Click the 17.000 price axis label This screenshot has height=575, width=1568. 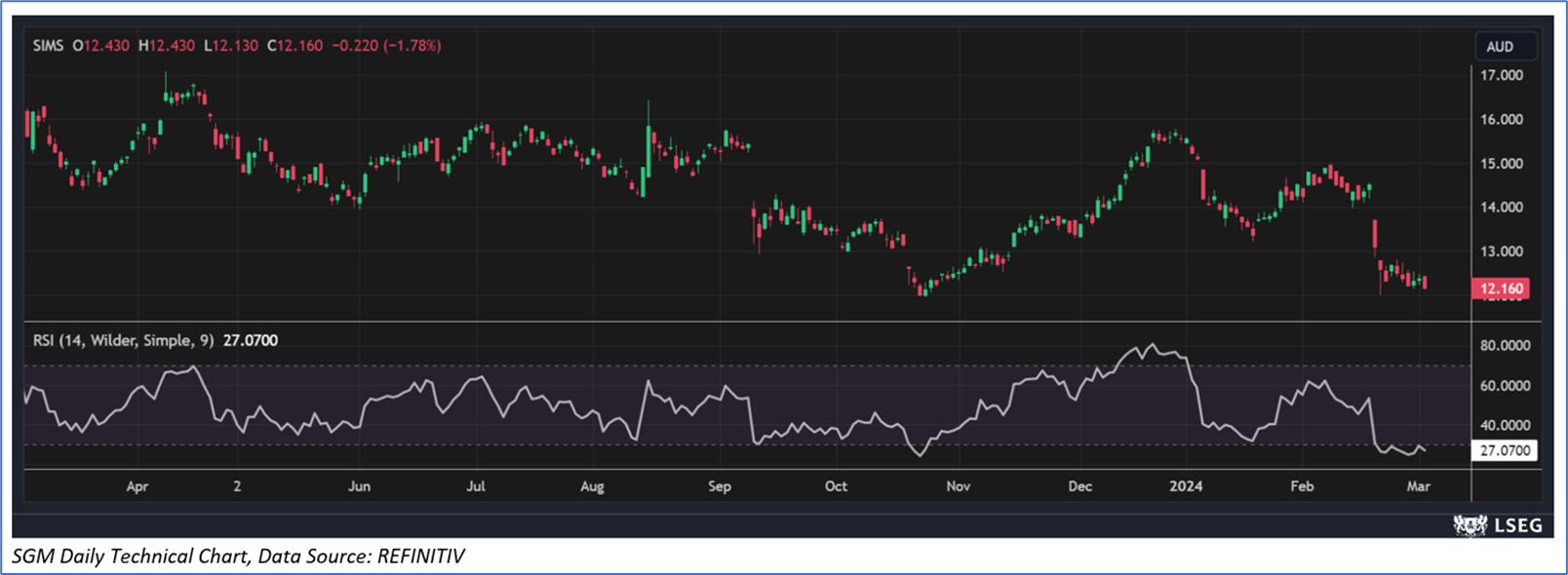pyautogui.click(x=1502, y=75)
